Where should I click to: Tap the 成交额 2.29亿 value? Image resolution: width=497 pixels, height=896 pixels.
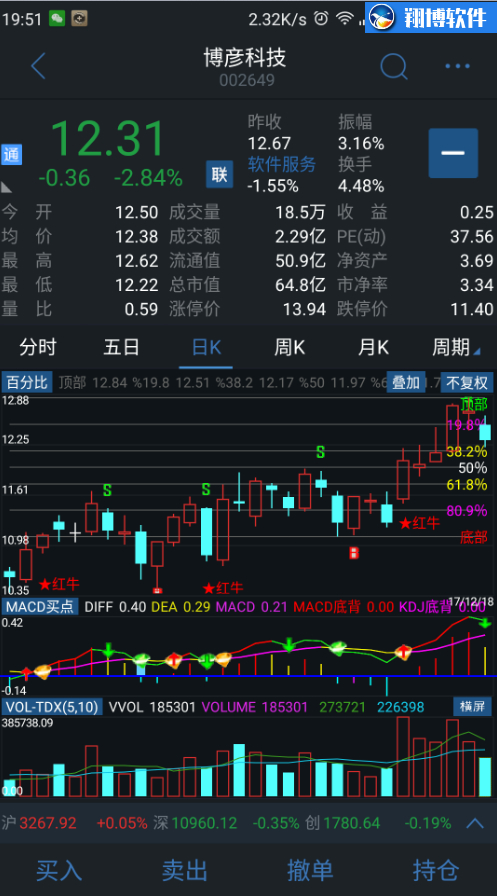click(x=300, y=237)
